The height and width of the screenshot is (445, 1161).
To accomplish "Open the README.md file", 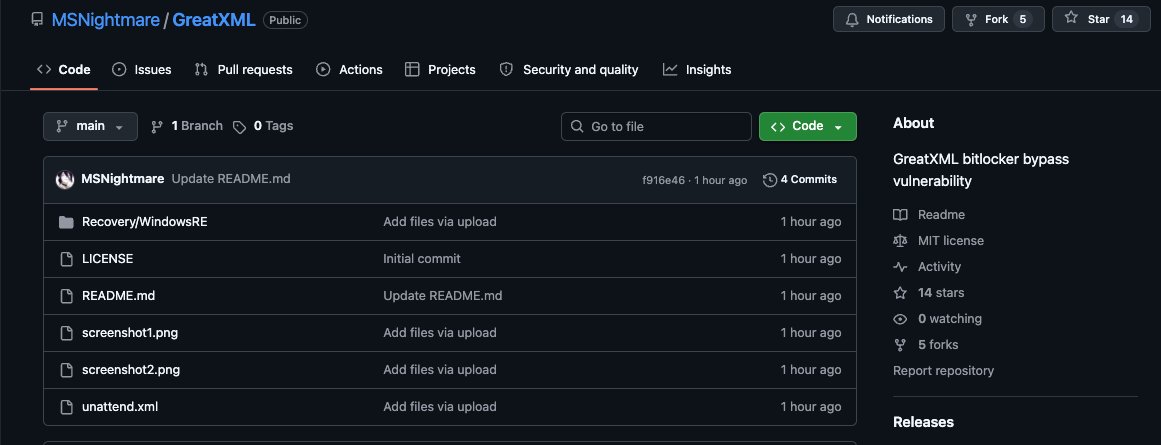I will pyautogui.click(x=118, y=295).
